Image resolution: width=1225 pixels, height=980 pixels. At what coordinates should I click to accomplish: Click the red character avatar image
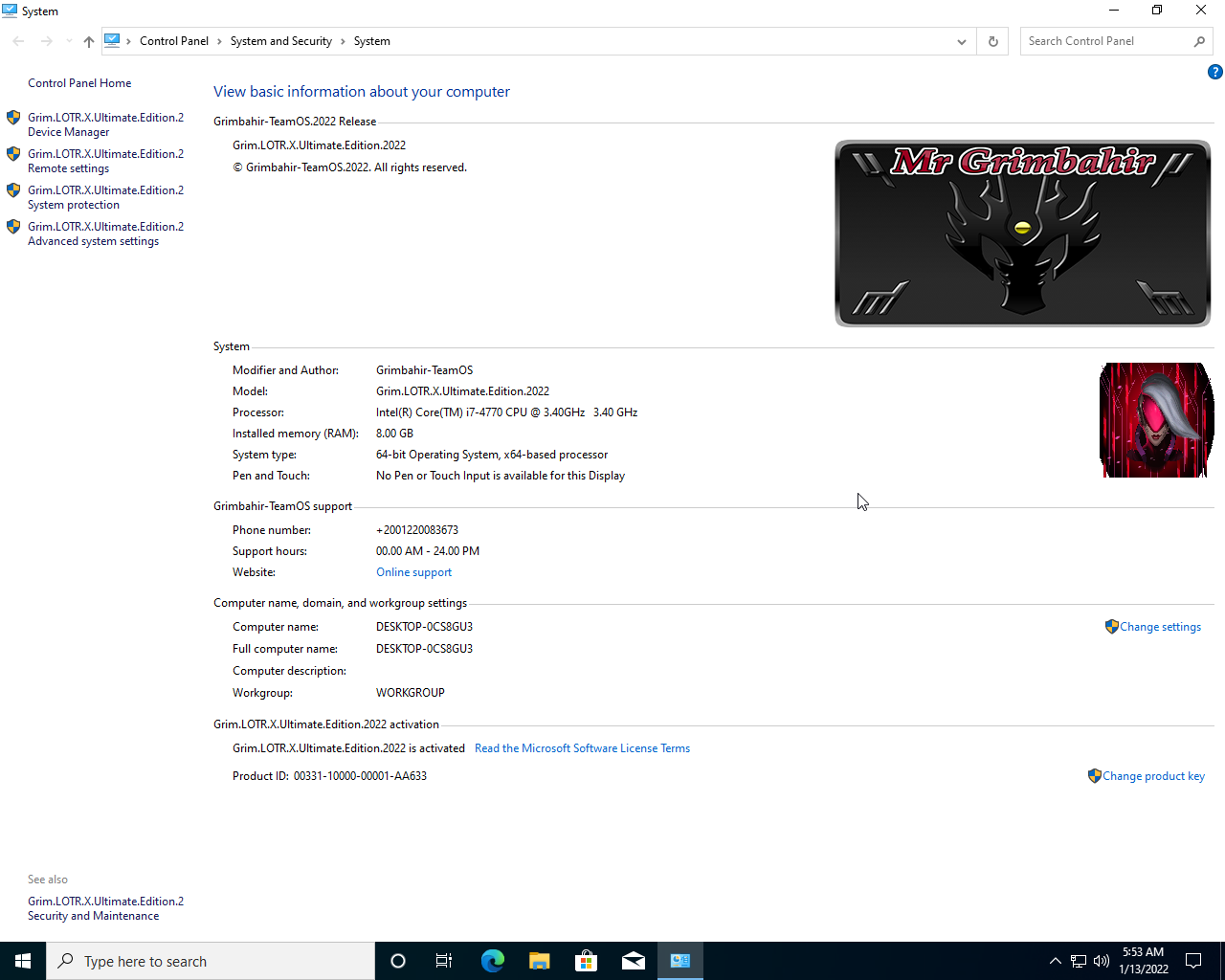coord(1156,420)
